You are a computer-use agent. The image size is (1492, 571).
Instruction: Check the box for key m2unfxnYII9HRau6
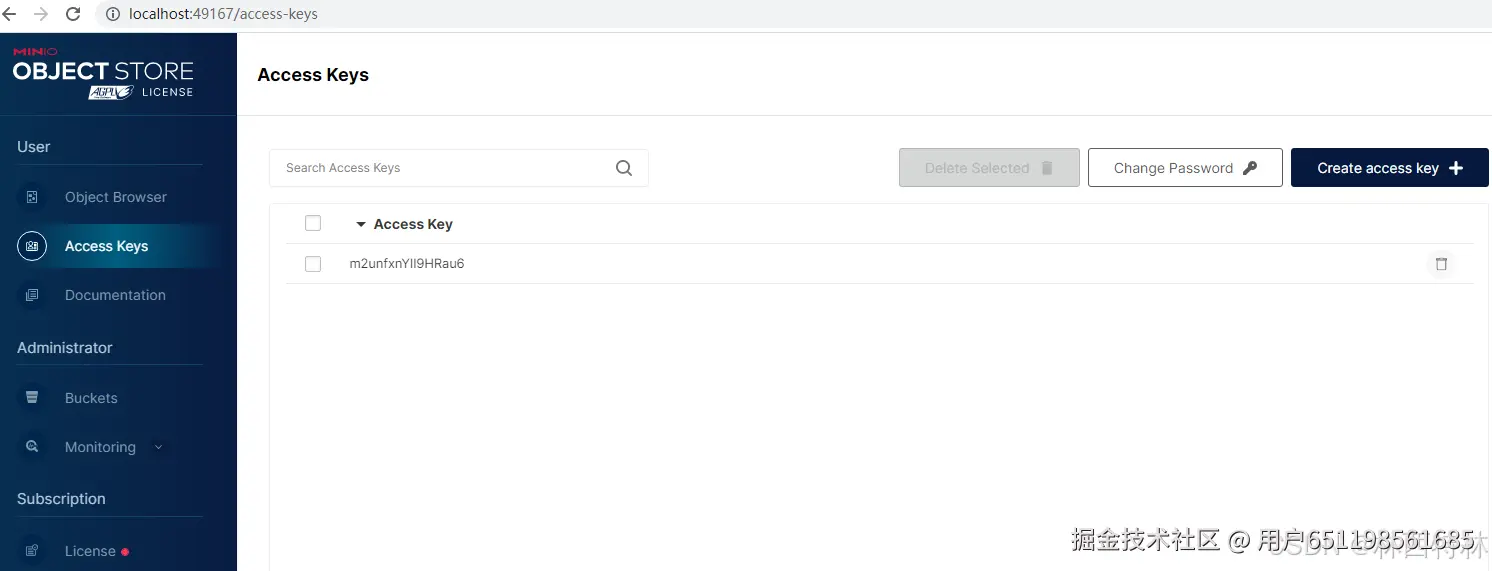coord(313,264)
